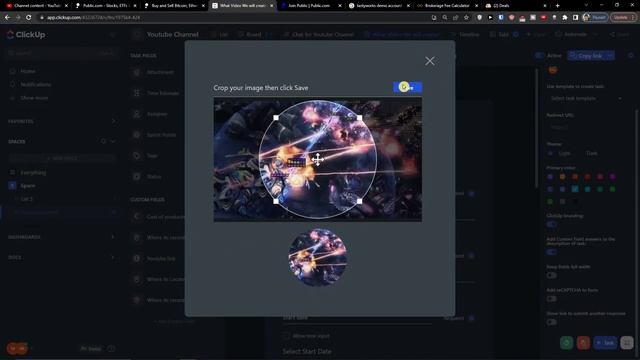Screen dimensions: 640x360
Task: Go to Home in sidebar
Action: coord(28,71)
